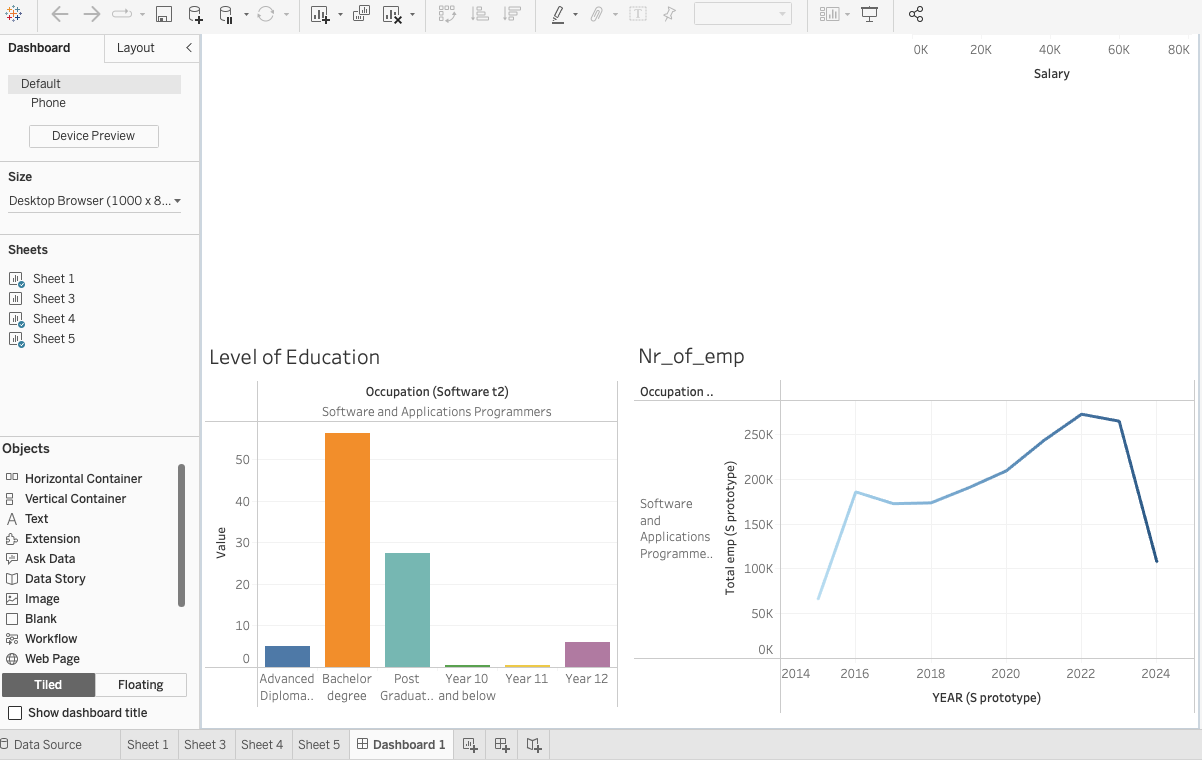Click the Replay animation icon
1202x760 pixels.
tap(122, 14)
